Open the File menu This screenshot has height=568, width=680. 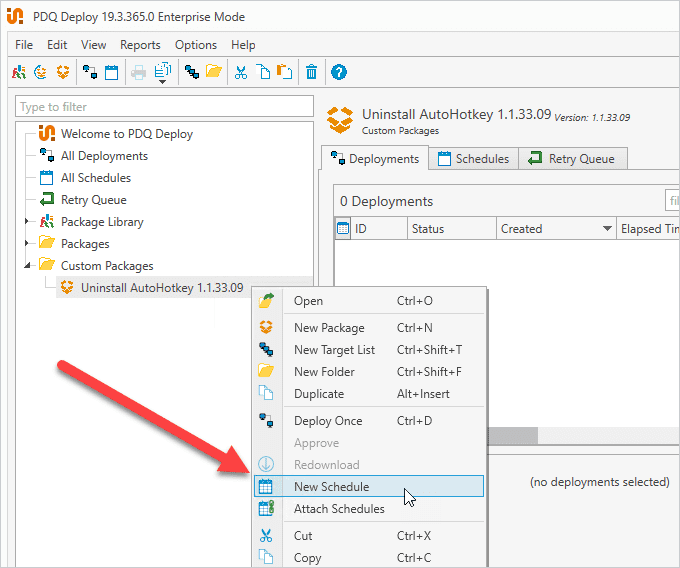[x=24, y=45]
